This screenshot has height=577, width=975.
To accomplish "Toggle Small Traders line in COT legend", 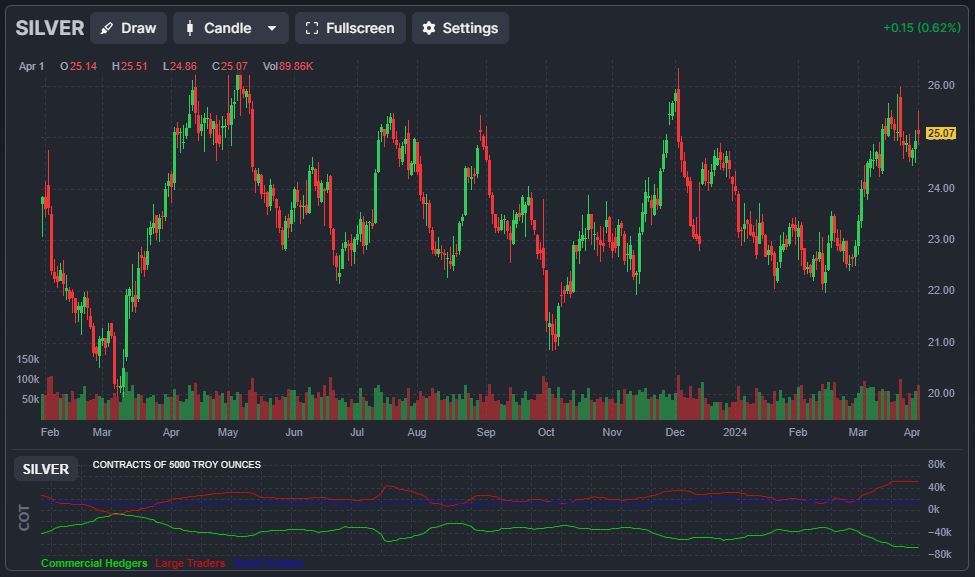I will tap(268, 563).
